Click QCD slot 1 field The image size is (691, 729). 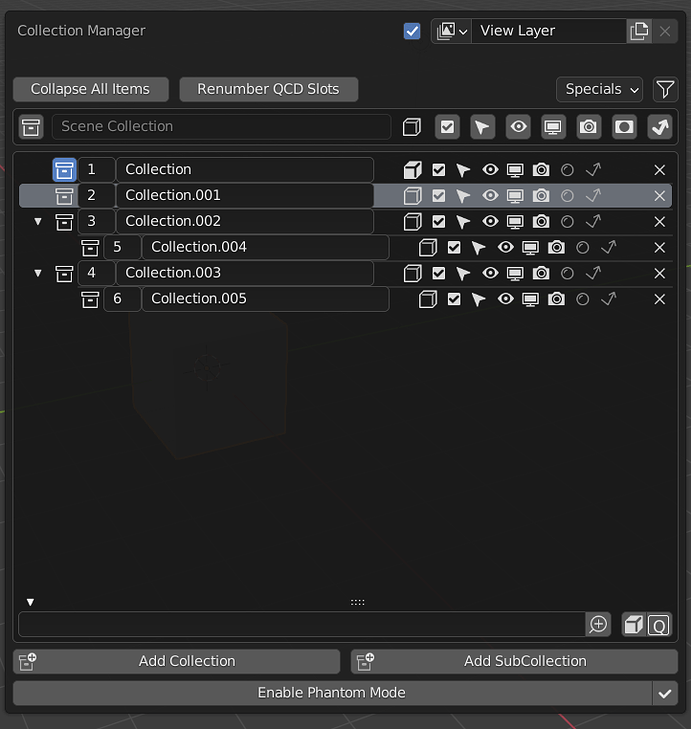coord(96,170)
